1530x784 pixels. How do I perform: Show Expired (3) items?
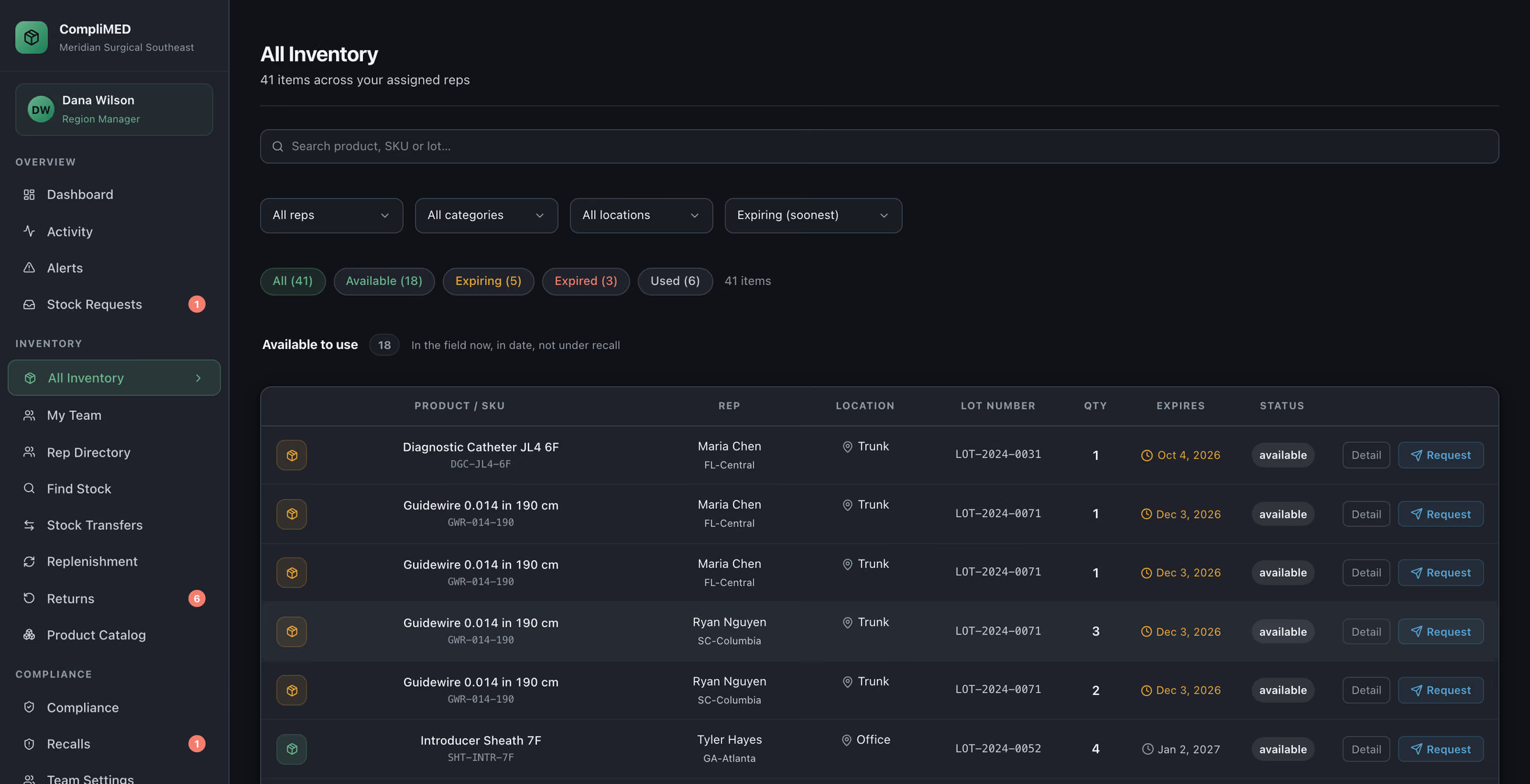tap(586, 281)
